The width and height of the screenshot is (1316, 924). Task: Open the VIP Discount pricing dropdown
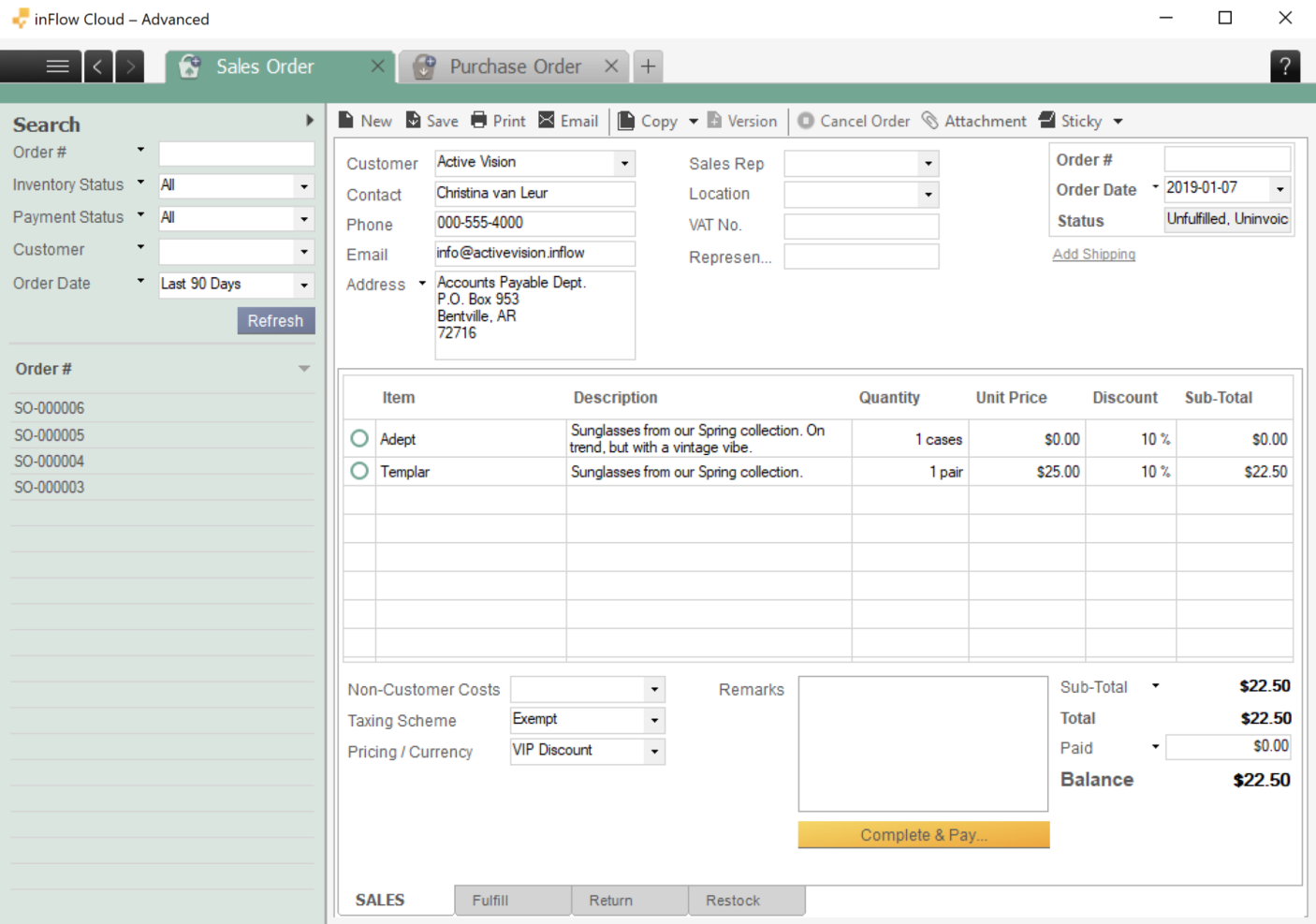point(655,752)
